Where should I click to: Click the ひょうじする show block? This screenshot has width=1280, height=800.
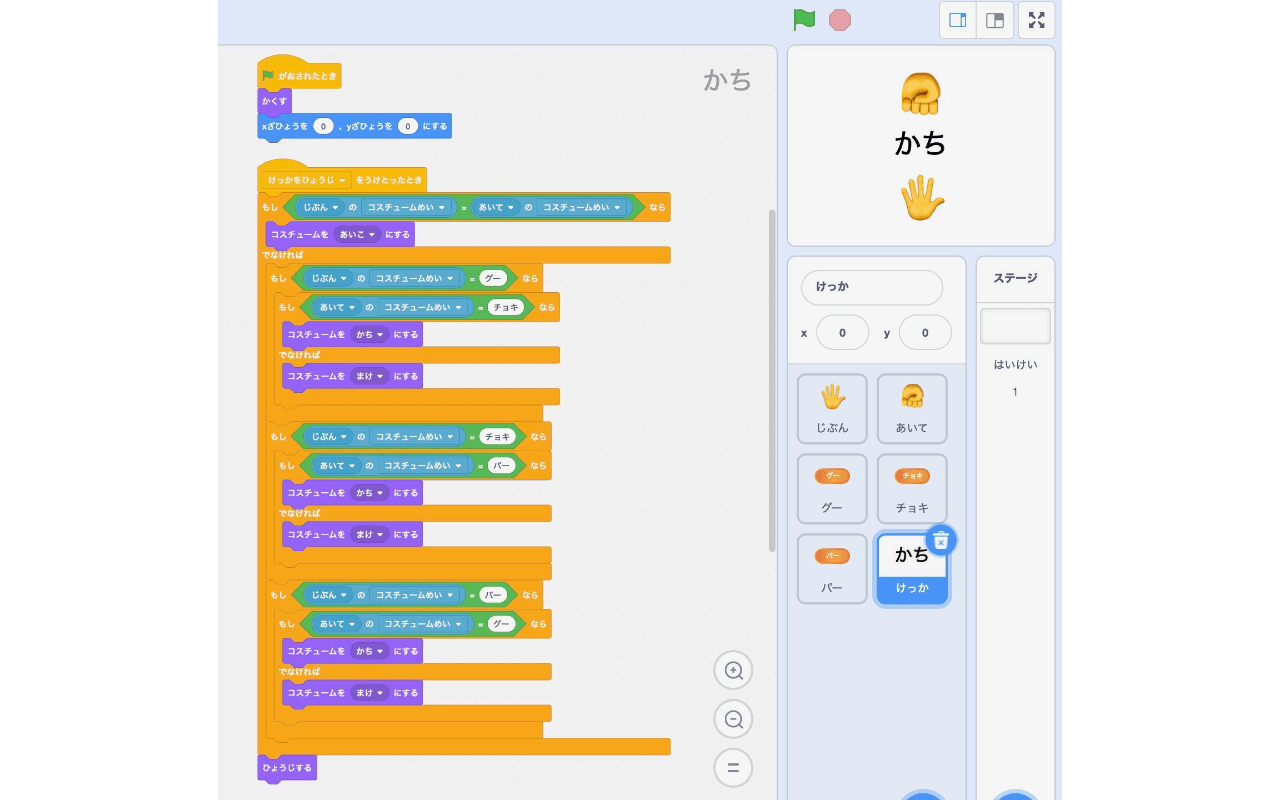(287, 768)
